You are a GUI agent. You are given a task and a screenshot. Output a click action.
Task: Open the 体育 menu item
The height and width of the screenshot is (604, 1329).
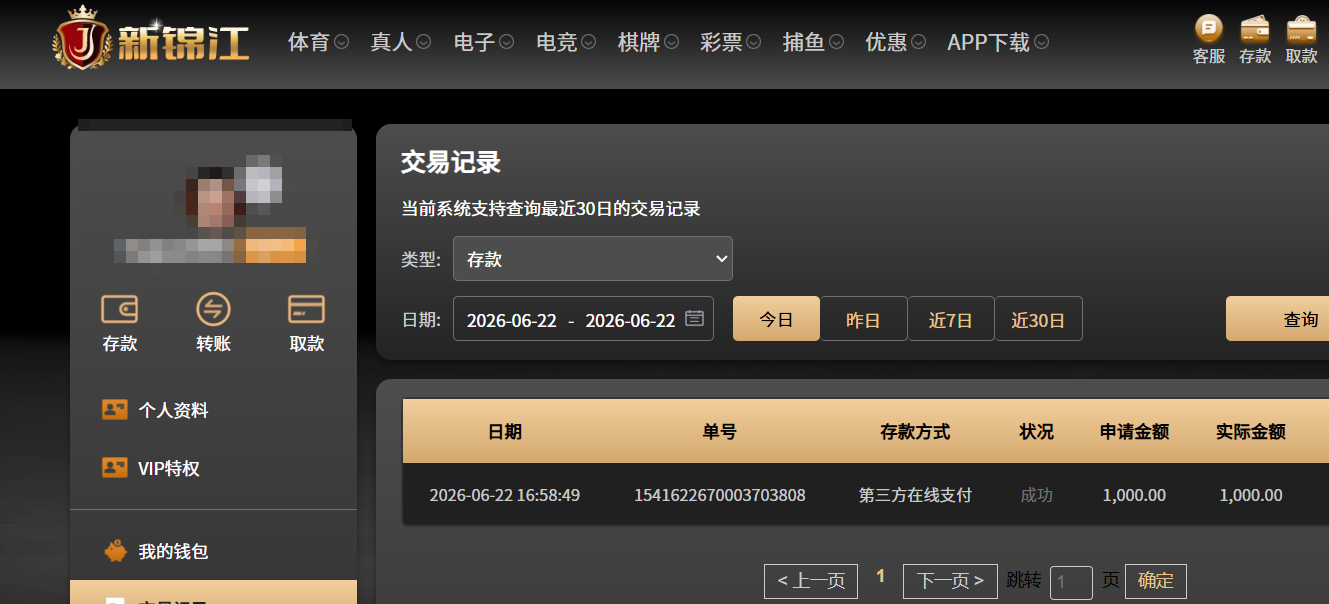coord(309,42)
